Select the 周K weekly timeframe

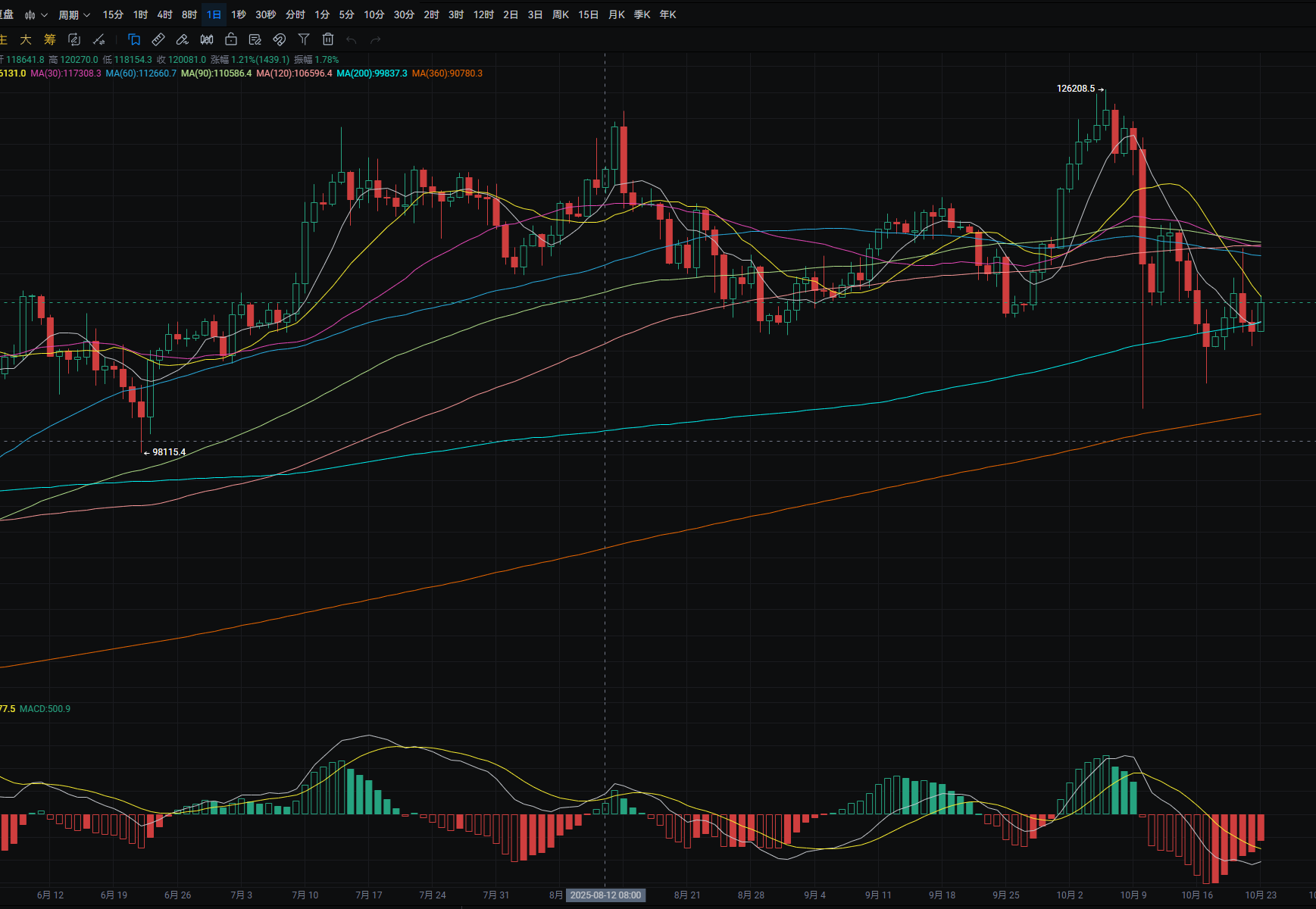[561, 14]
